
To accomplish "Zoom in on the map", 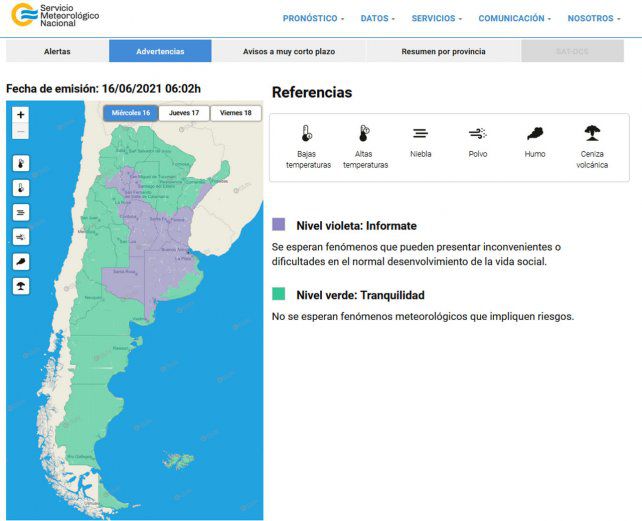I will (21, 115).
